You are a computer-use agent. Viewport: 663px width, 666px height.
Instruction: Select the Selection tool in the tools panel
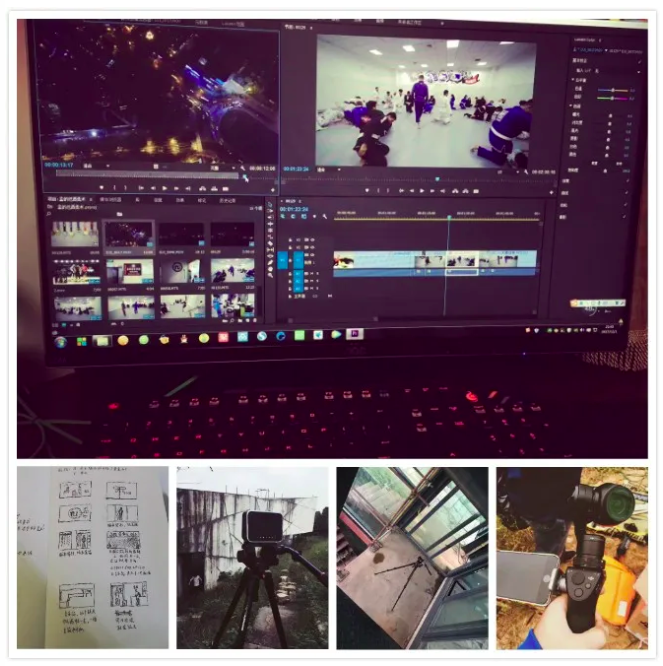270,204
